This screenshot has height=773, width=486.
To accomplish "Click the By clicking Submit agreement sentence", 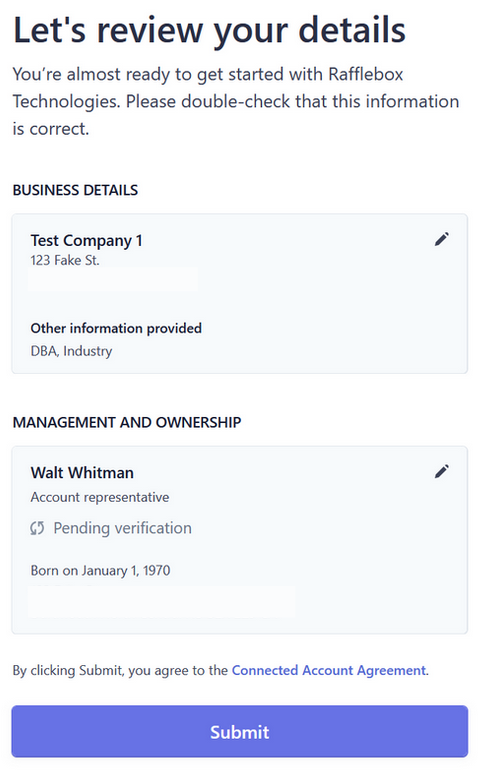I will [220, 670].
